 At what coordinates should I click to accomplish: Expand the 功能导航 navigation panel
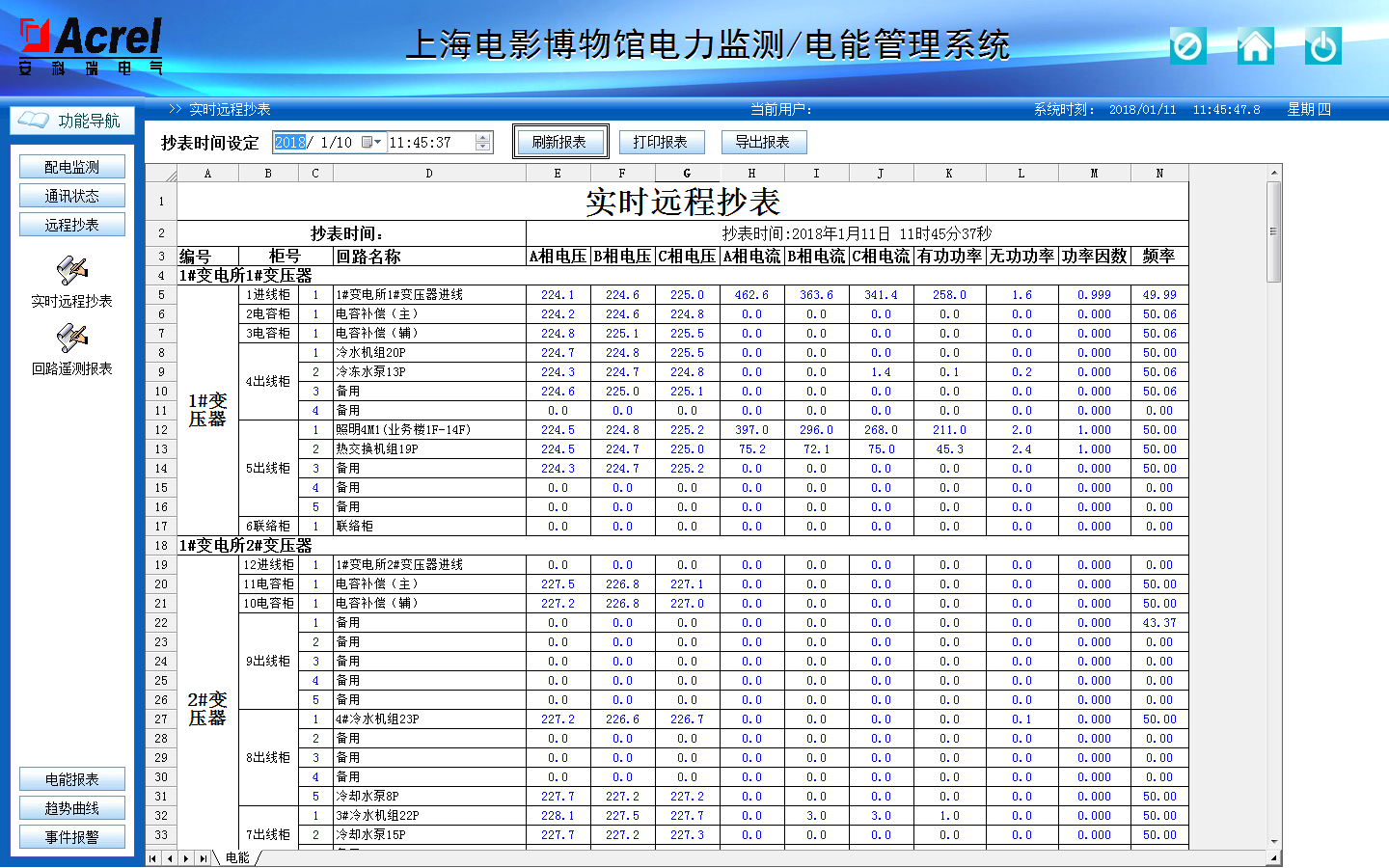pyautogui.click(x=71, y=121)
